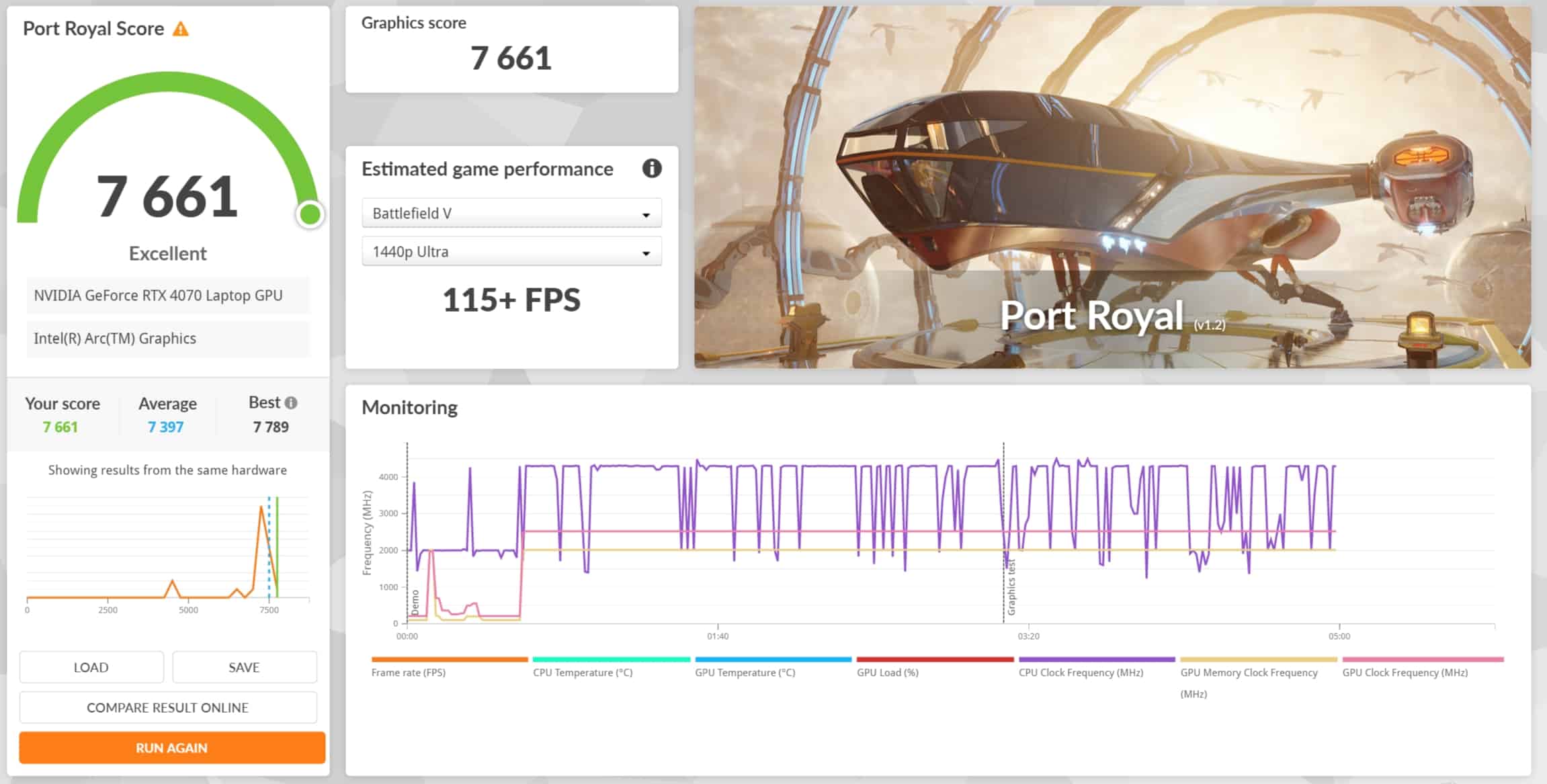Image resolution: width=1547 pixels, height=784 pixels.
Task: Click the info icon beside Best score
Action: pyautogui.click(x=291, y=402)
